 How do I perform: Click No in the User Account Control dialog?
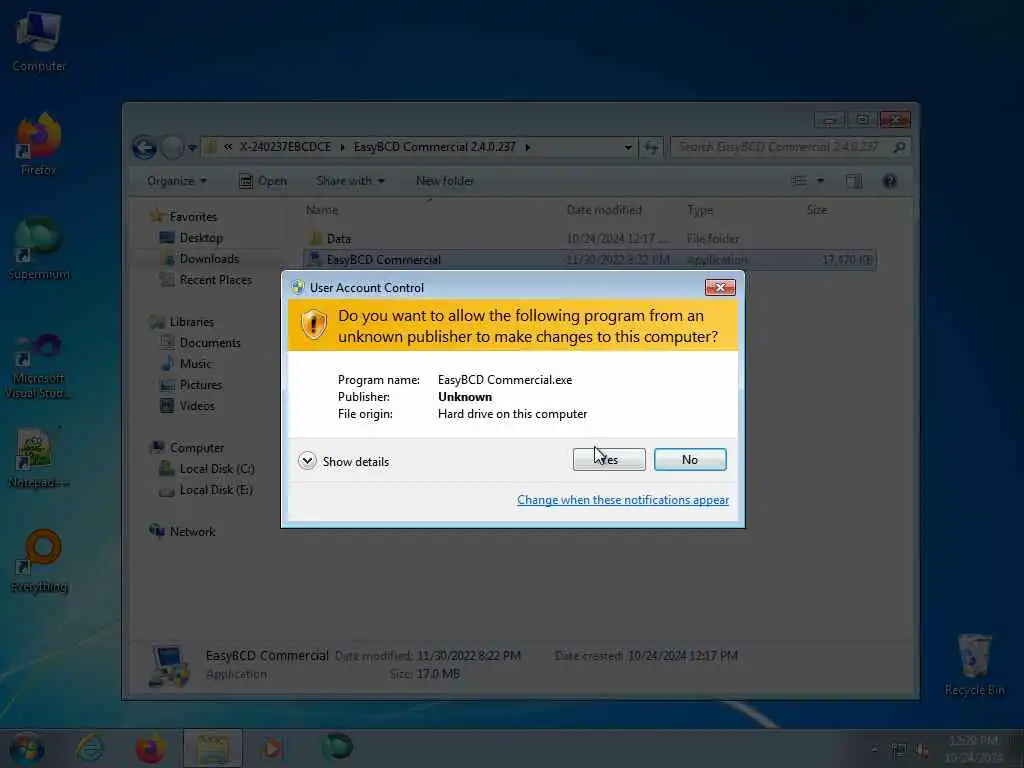pyautogui.click(x=690, y=460)
